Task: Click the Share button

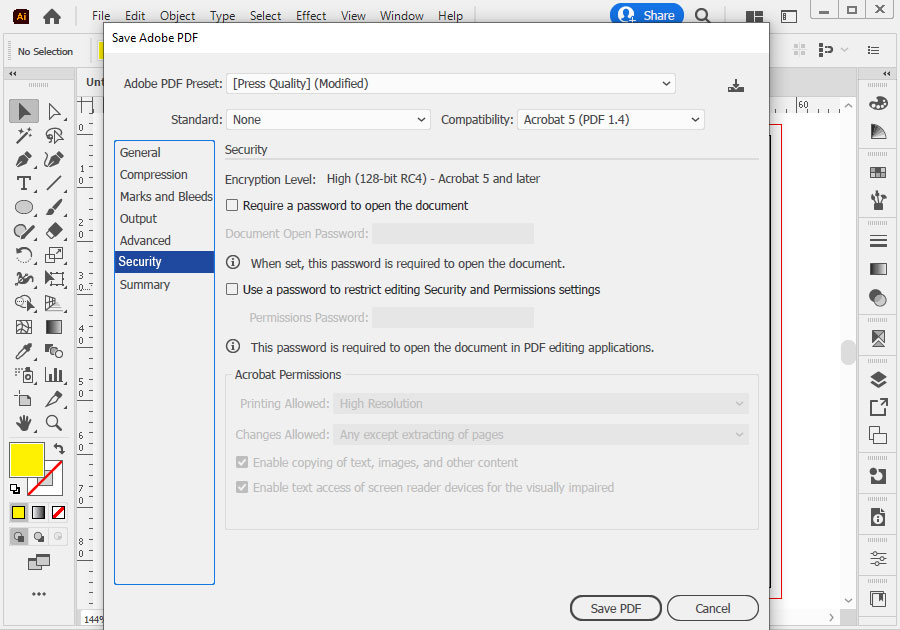Action: click(x=647, y=15)
